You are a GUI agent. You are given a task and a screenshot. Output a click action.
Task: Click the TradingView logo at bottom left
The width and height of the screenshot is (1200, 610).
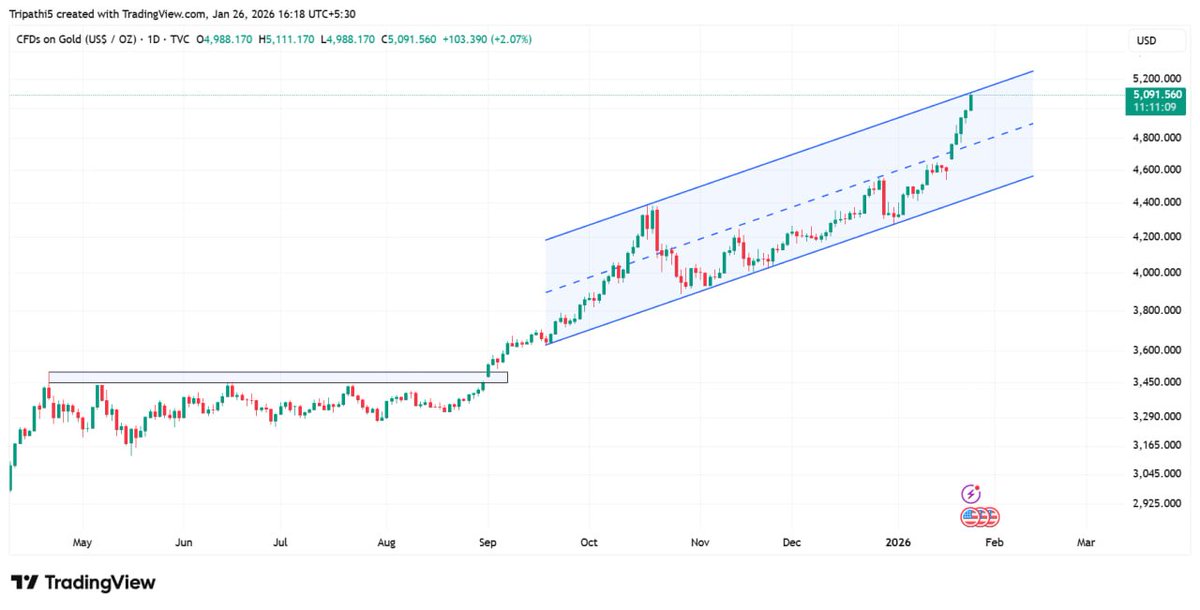pos(83,582)
